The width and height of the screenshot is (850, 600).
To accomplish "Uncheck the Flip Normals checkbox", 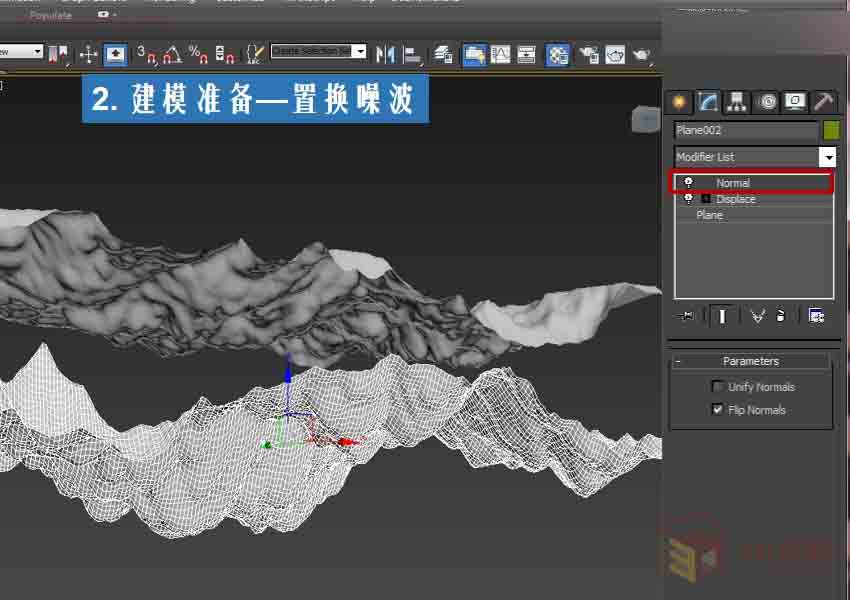I will tap(717, 410).
